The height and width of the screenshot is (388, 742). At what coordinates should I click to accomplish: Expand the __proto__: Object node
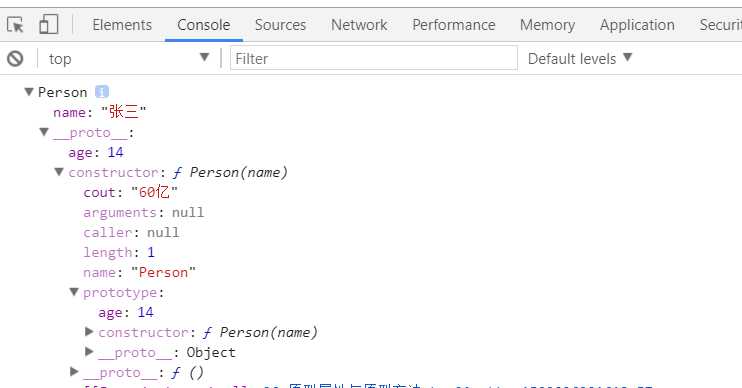tap(89, 352)
